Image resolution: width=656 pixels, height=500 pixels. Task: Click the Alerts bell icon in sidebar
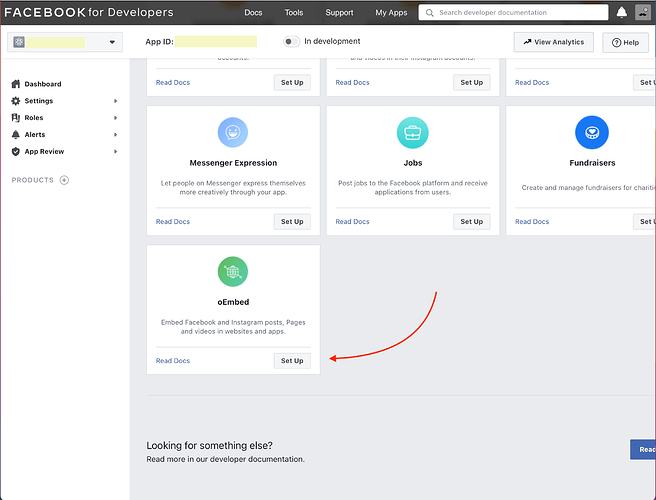(15, 134)
